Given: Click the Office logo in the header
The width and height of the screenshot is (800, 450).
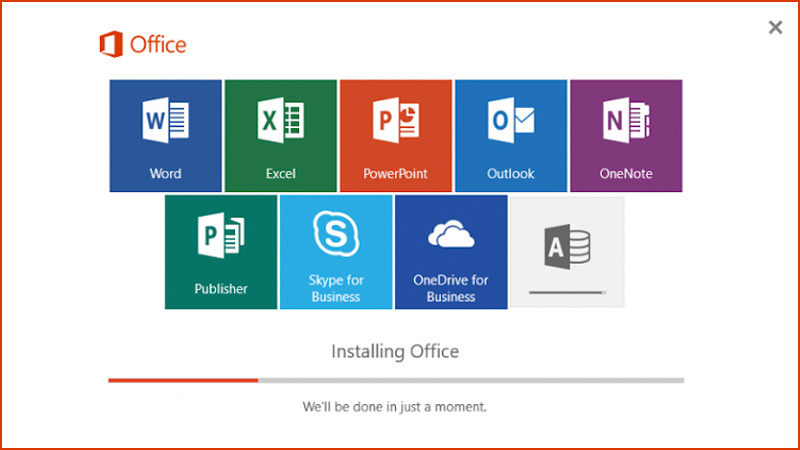Looking at the screenshot, I should (x=143, y=44).
